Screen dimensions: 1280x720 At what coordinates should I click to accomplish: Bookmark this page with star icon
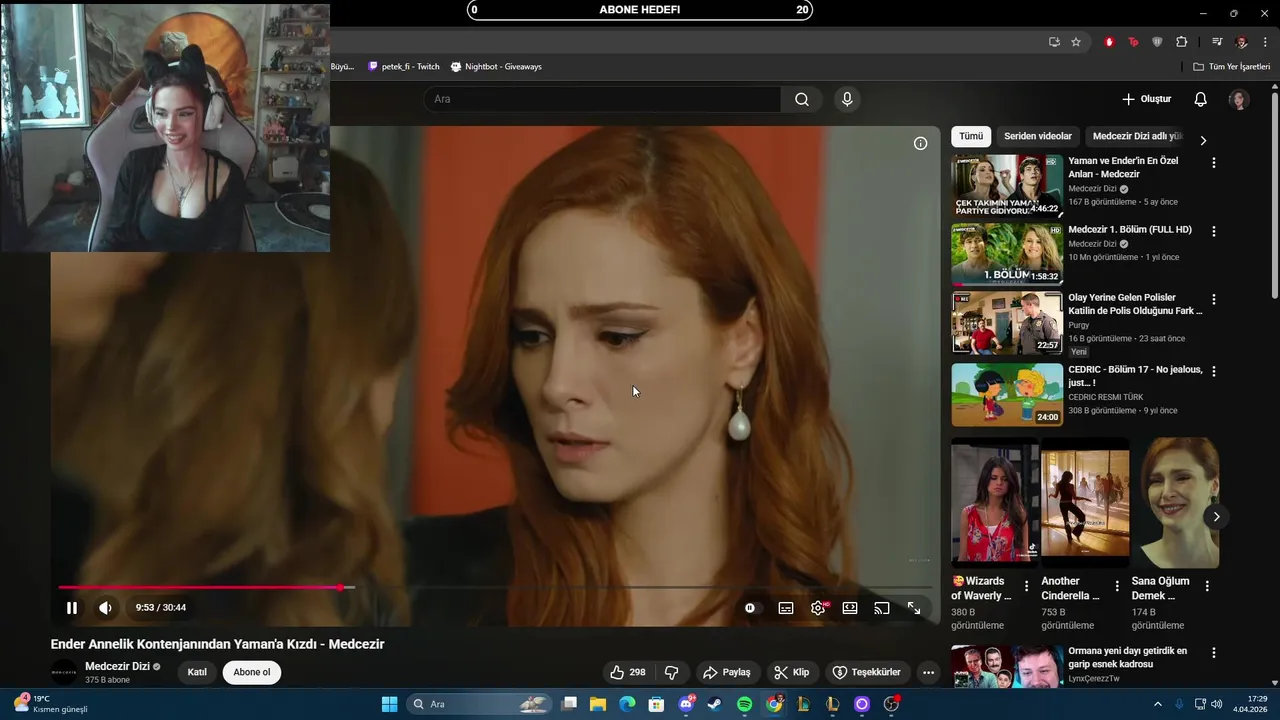point(1076,42)
